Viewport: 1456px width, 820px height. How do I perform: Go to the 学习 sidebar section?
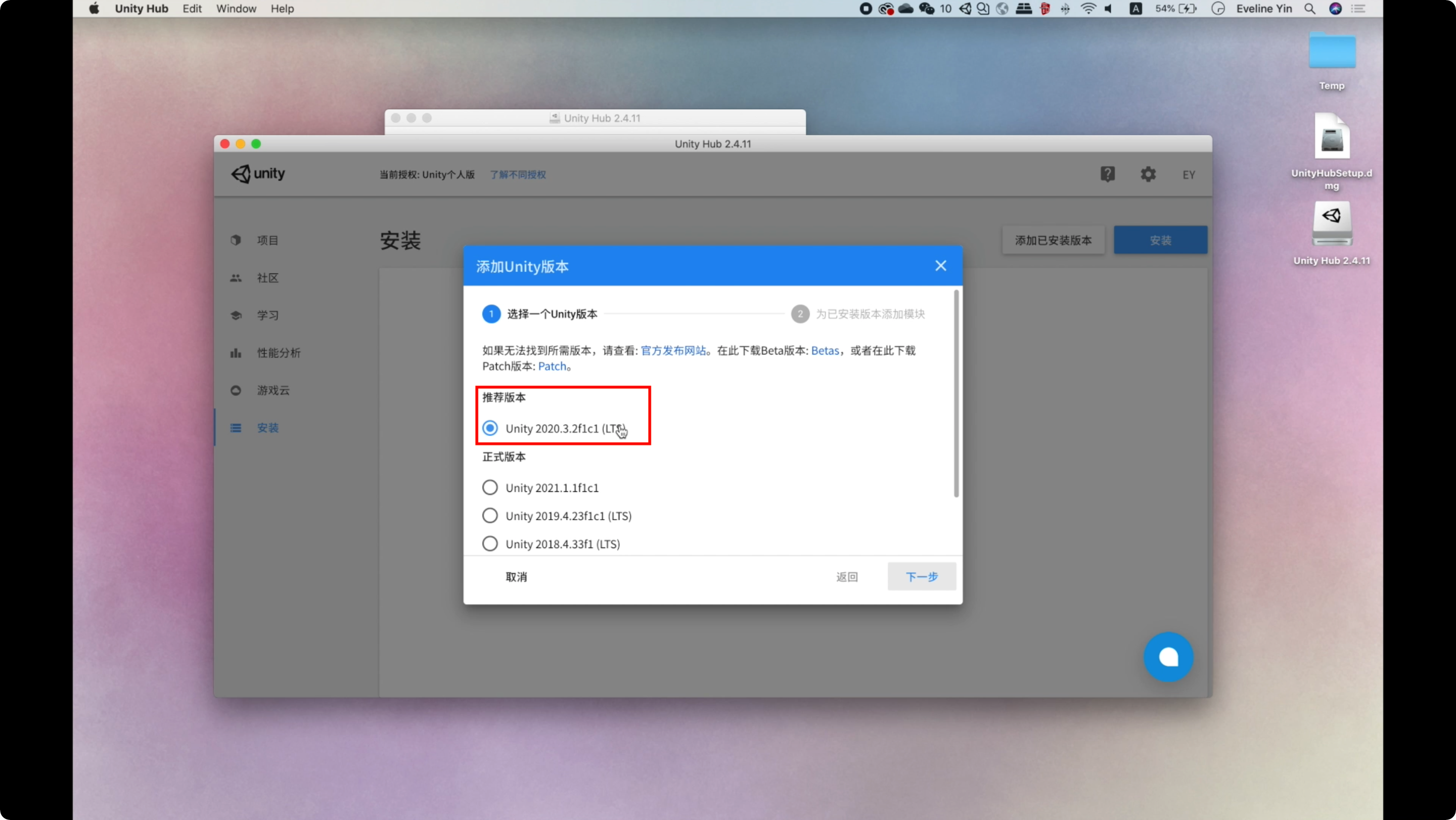[267, 315]
